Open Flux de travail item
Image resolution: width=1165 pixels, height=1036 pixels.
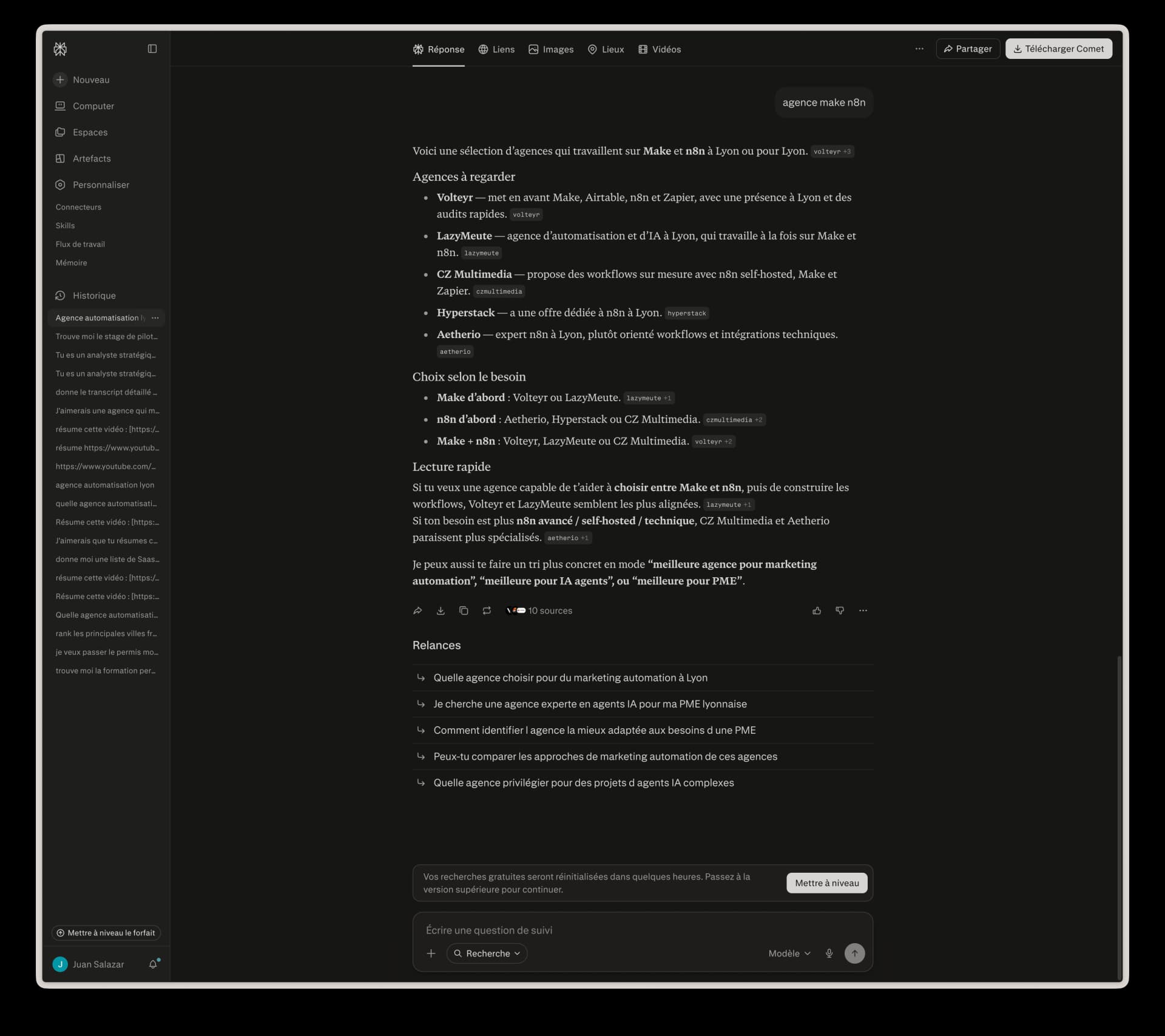coord(80,244)
